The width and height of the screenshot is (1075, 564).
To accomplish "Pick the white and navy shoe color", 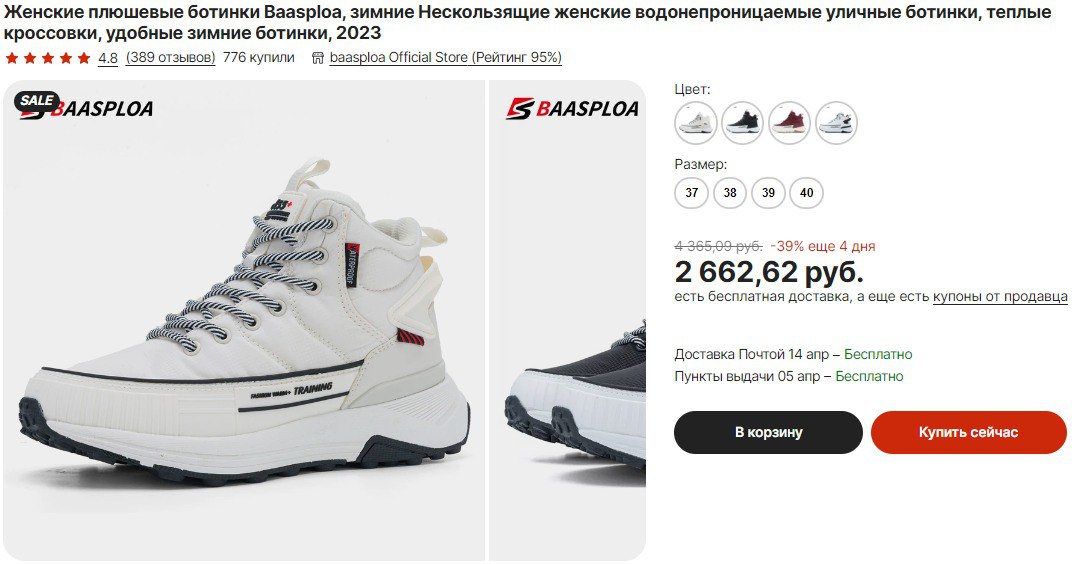I will [x=836, y=123].
